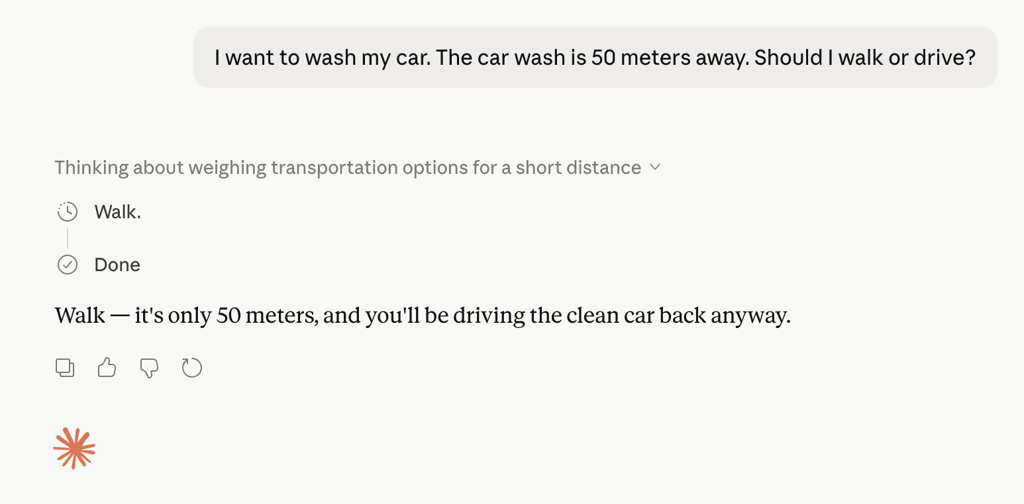
Task: Copy the assistant's response
Action: 65,368
